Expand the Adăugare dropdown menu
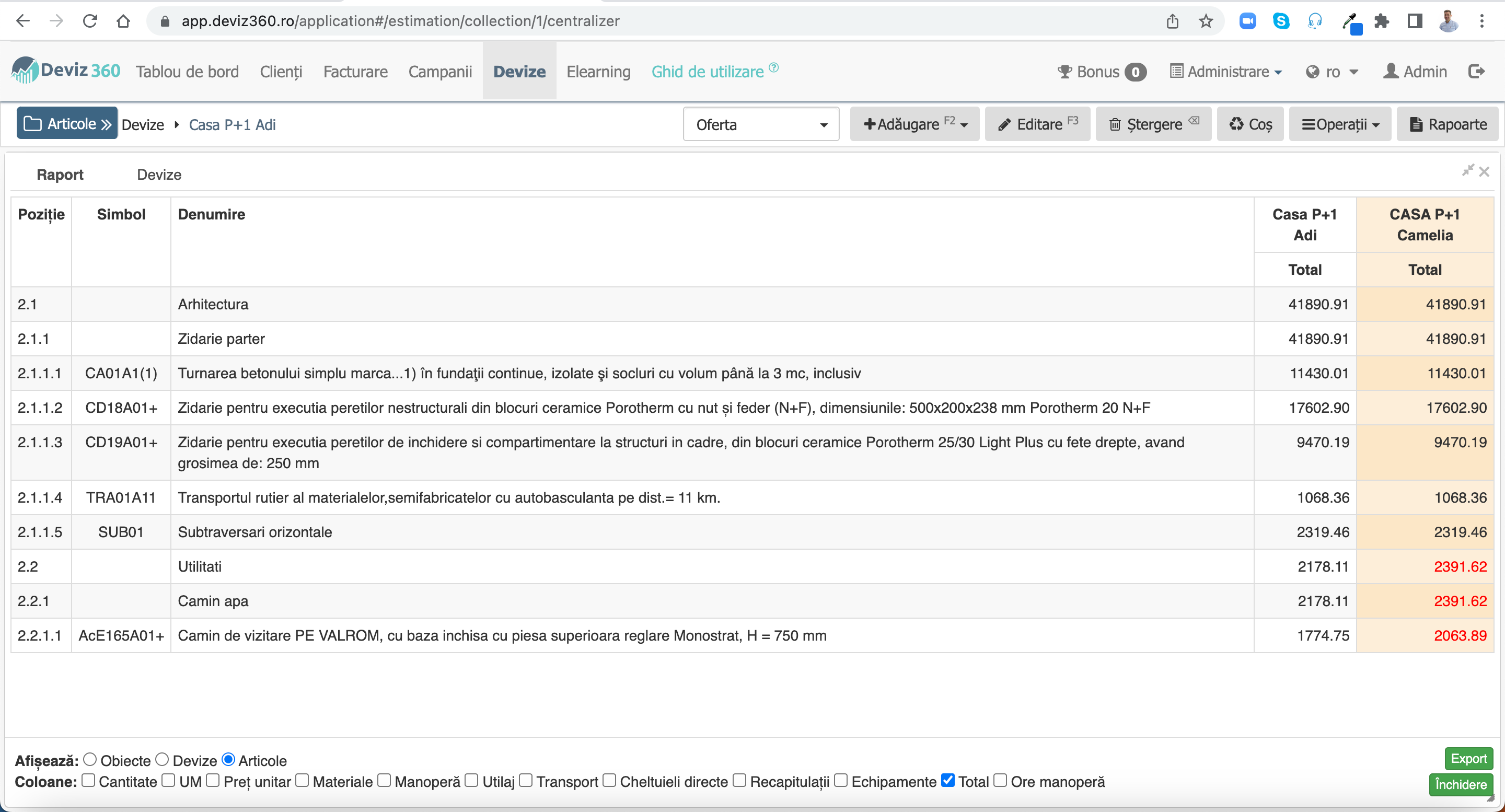The image size is (1505, 812). point(914,124)
